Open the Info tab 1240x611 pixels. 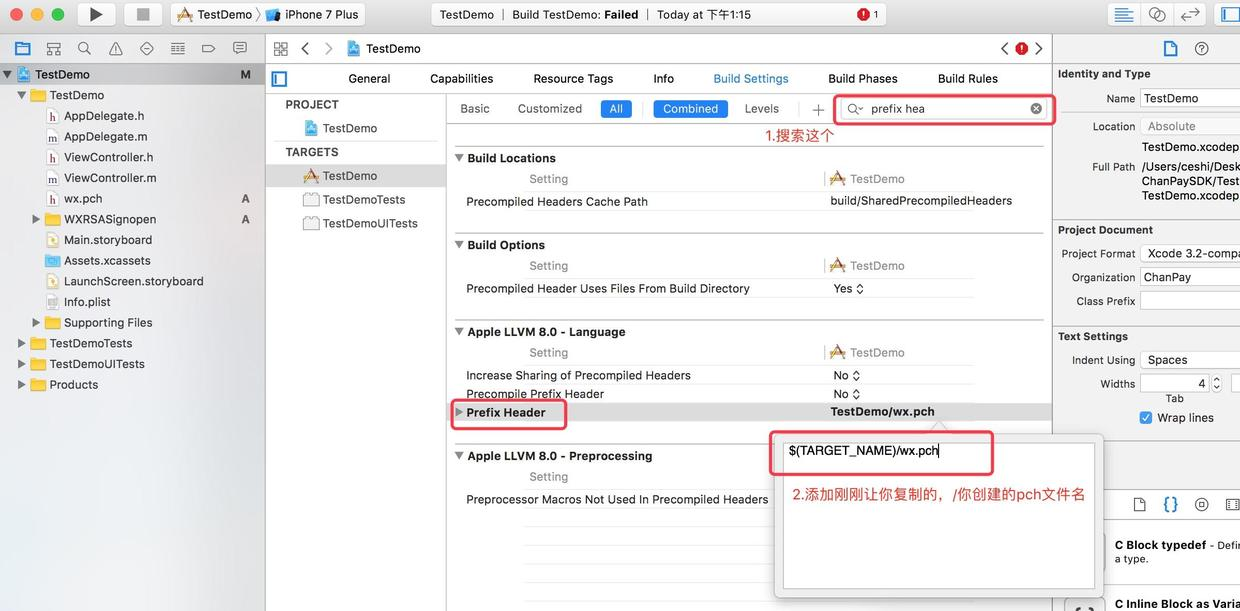click(x=664, y=79)
